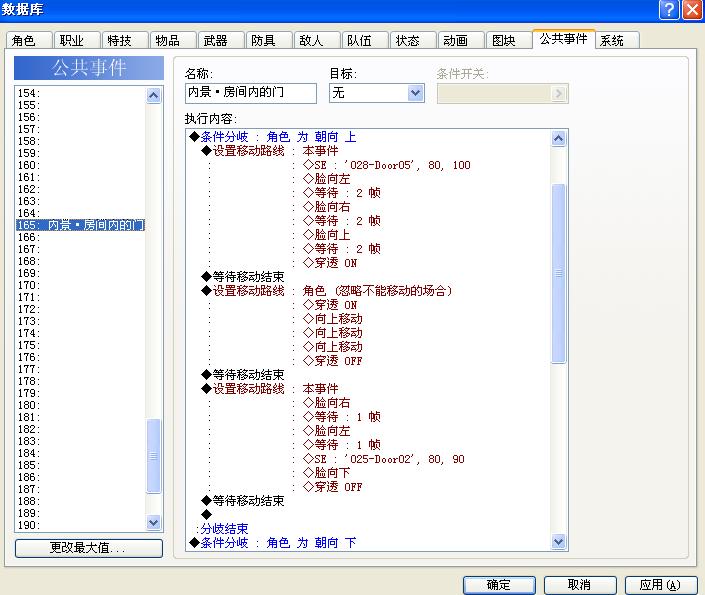The height and width of the screenshot is (595, 705).
Task: Click the 名称 input field
Action: pyautogui.click(x=250, y=93)
